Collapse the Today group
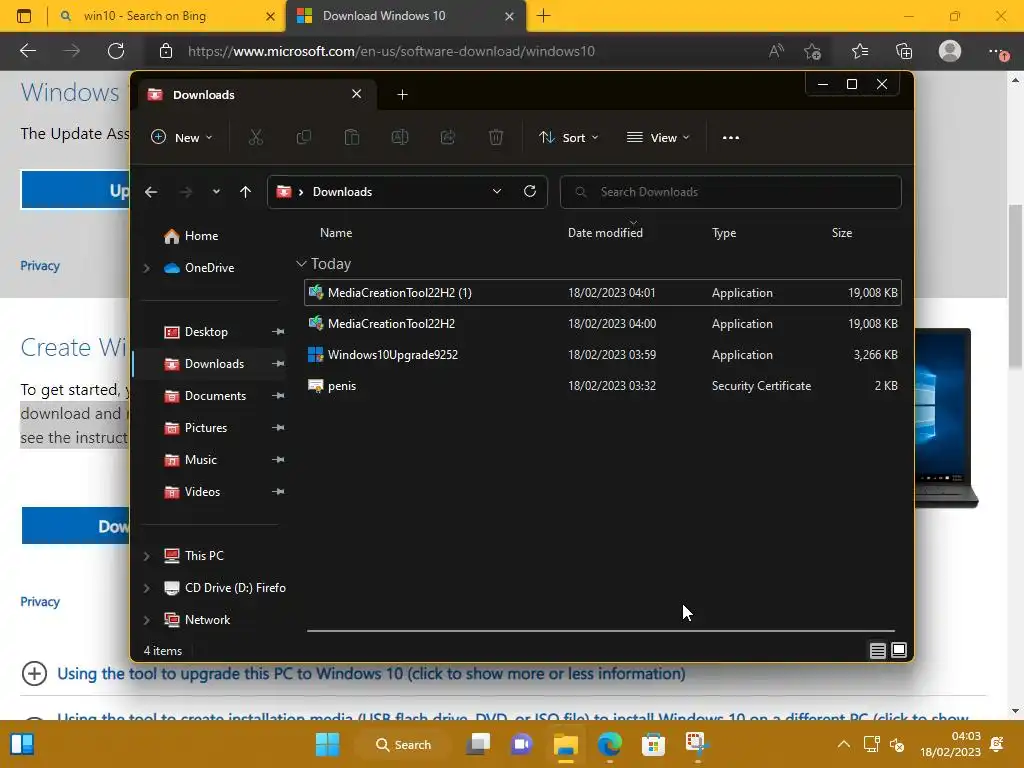Viewport: 1024px width, 768px height. 301,264
